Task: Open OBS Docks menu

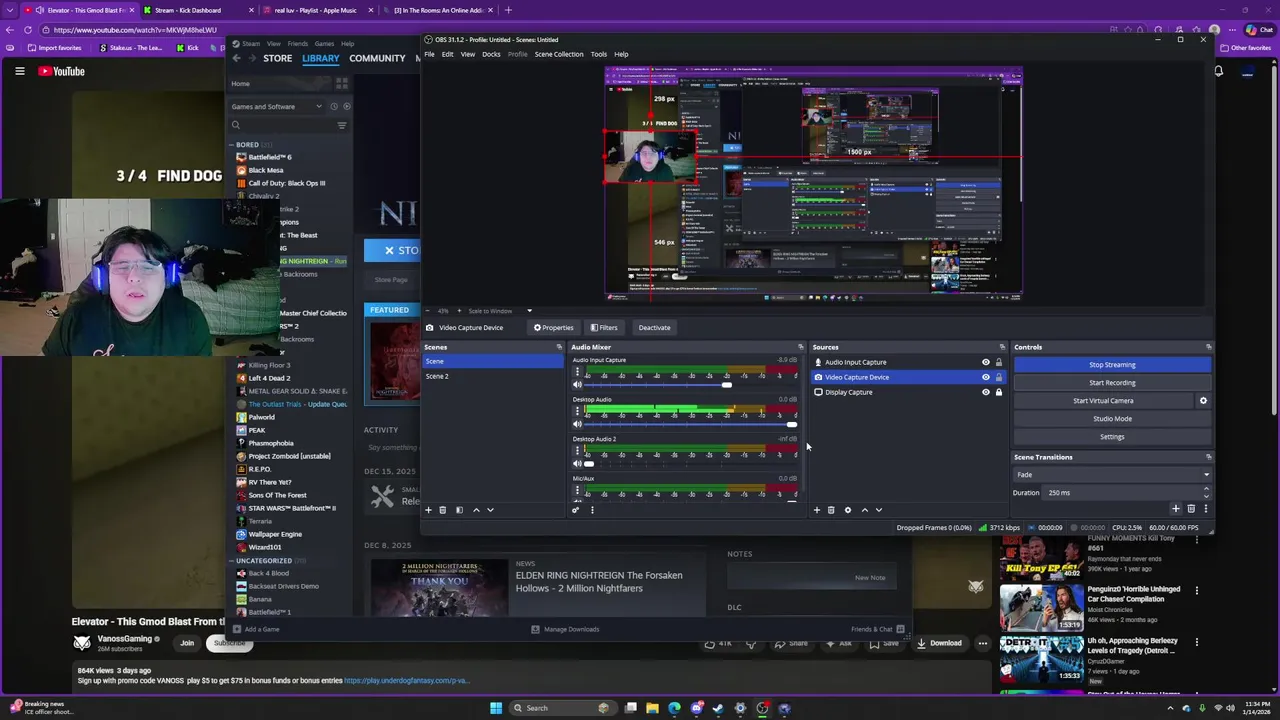Action: point(491,54)
